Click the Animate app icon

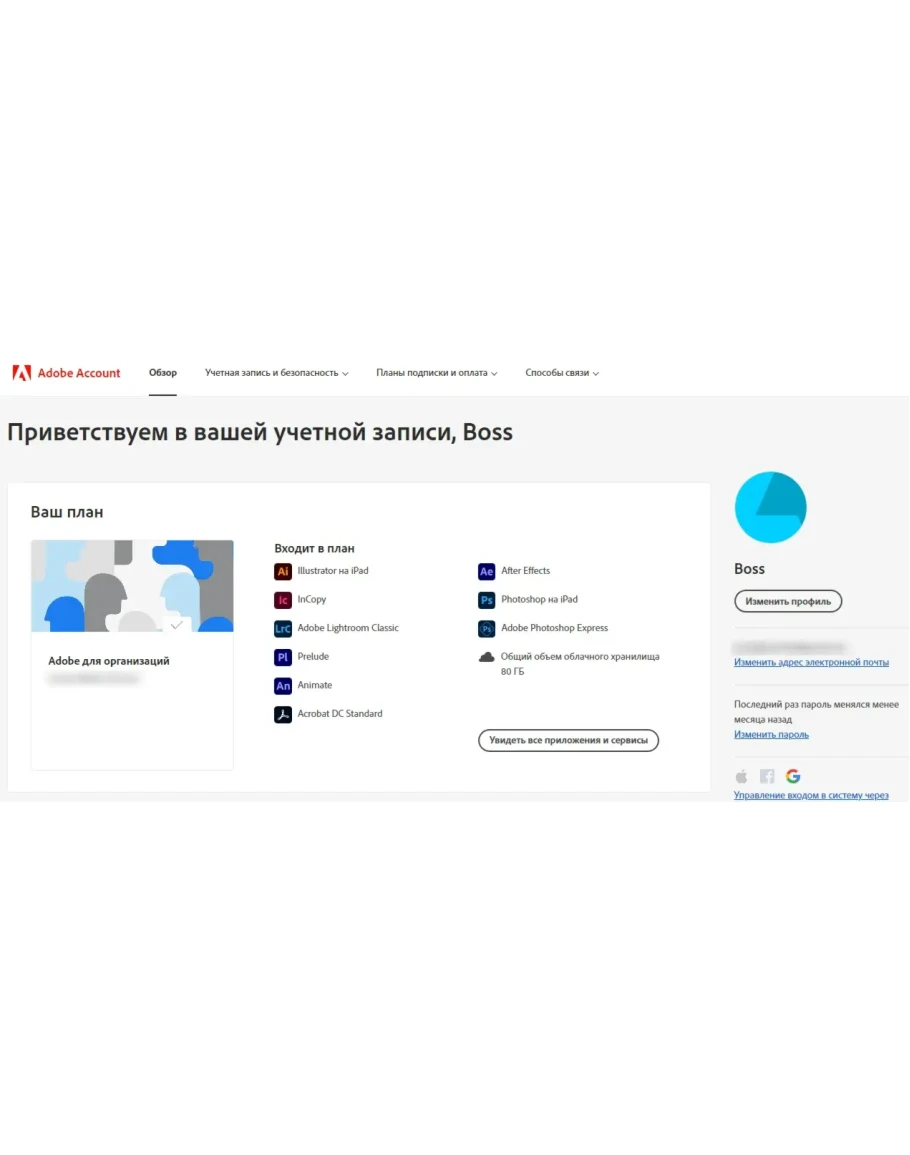point(283,686)
